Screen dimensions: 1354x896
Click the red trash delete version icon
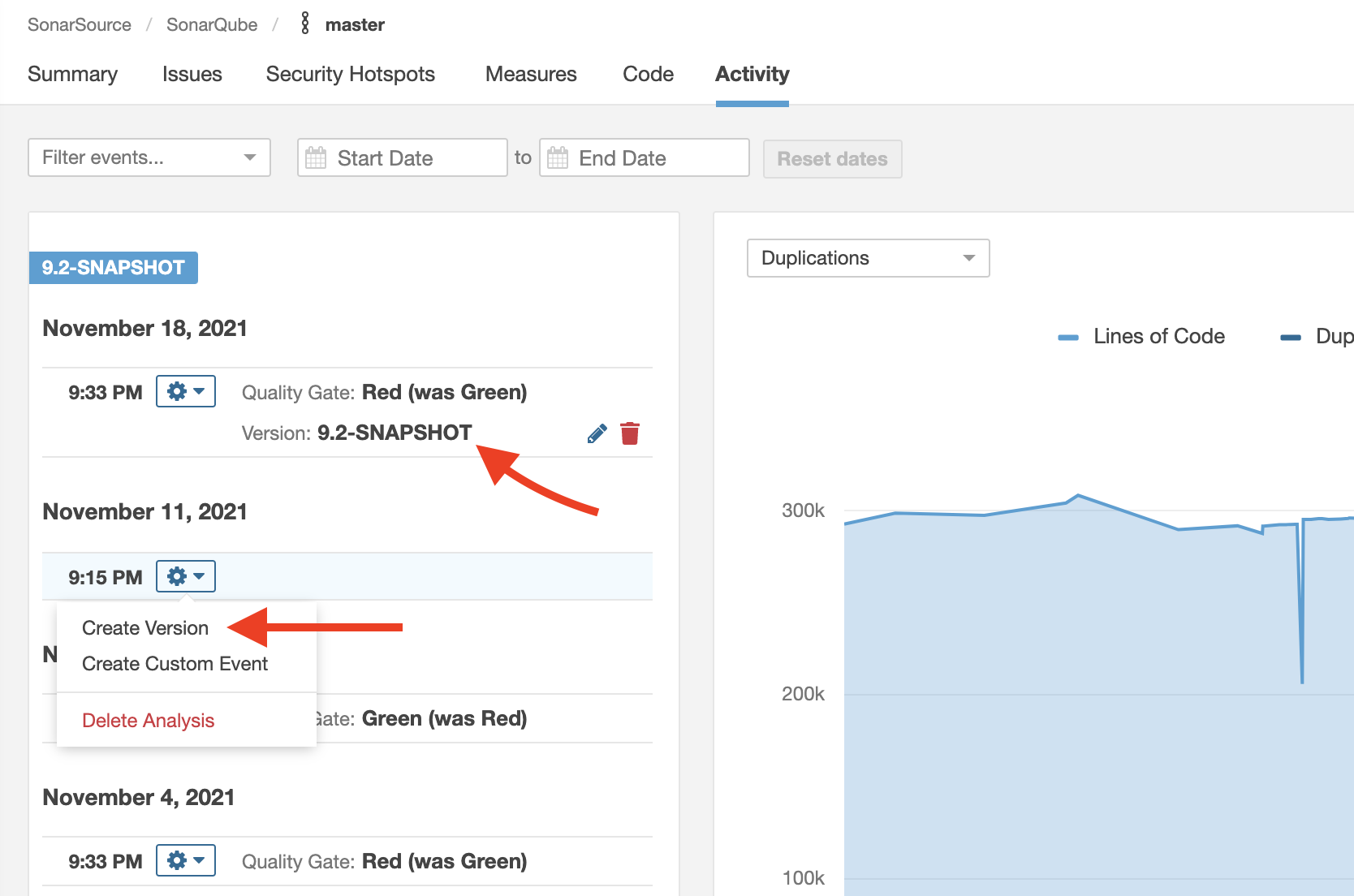click(630, 433)
